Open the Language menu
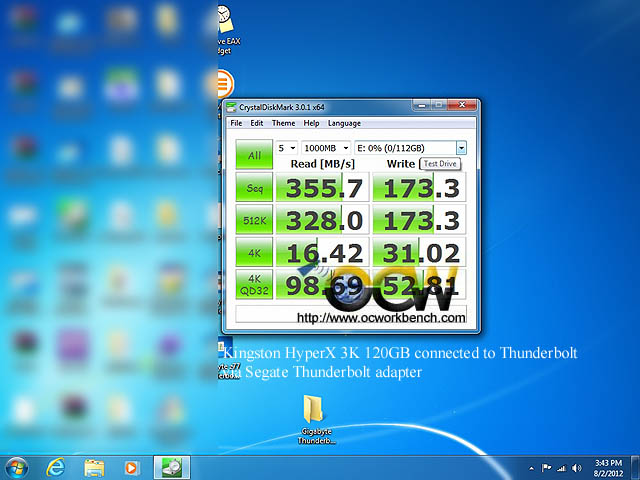 pyautogui.click(x=344, y=123)
